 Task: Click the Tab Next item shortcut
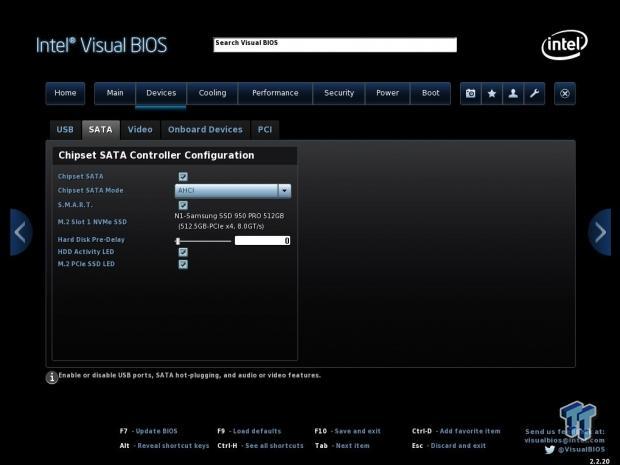tap(342, 446)
